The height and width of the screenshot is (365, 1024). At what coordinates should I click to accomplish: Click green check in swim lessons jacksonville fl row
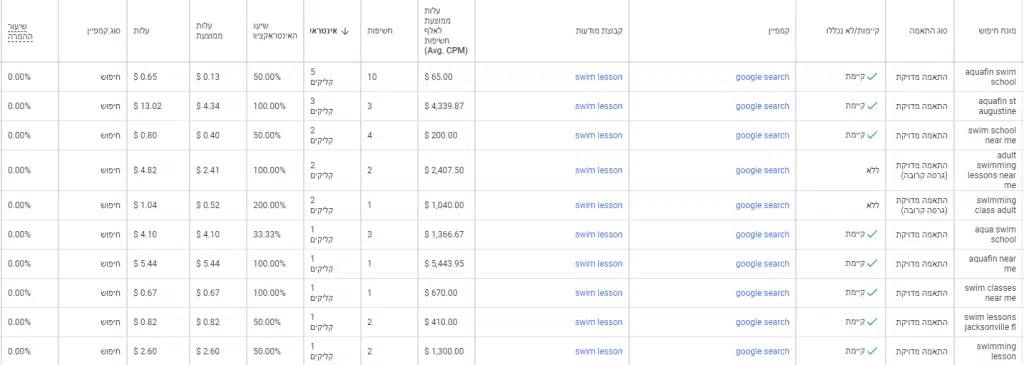(872, 322)
